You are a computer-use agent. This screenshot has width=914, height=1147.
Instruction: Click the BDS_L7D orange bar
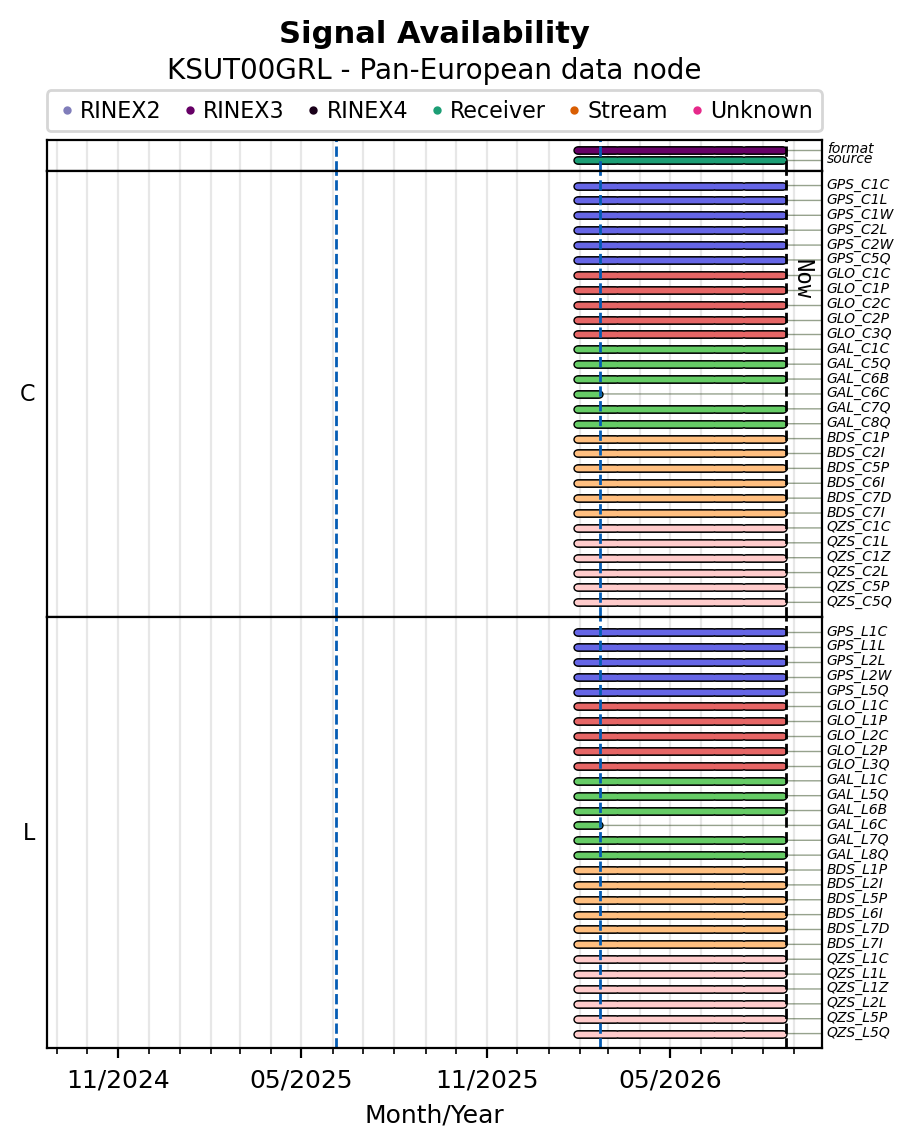681,930
